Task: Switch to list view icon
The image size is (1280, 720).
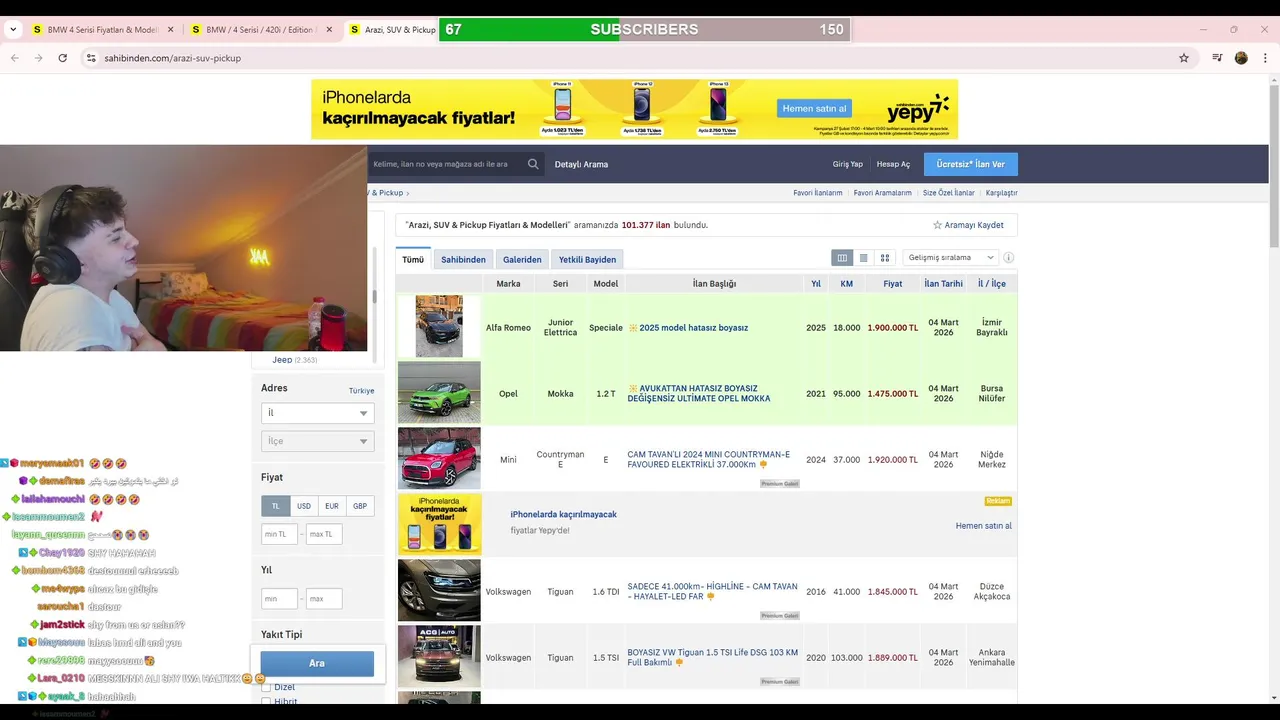Action: 864,258
